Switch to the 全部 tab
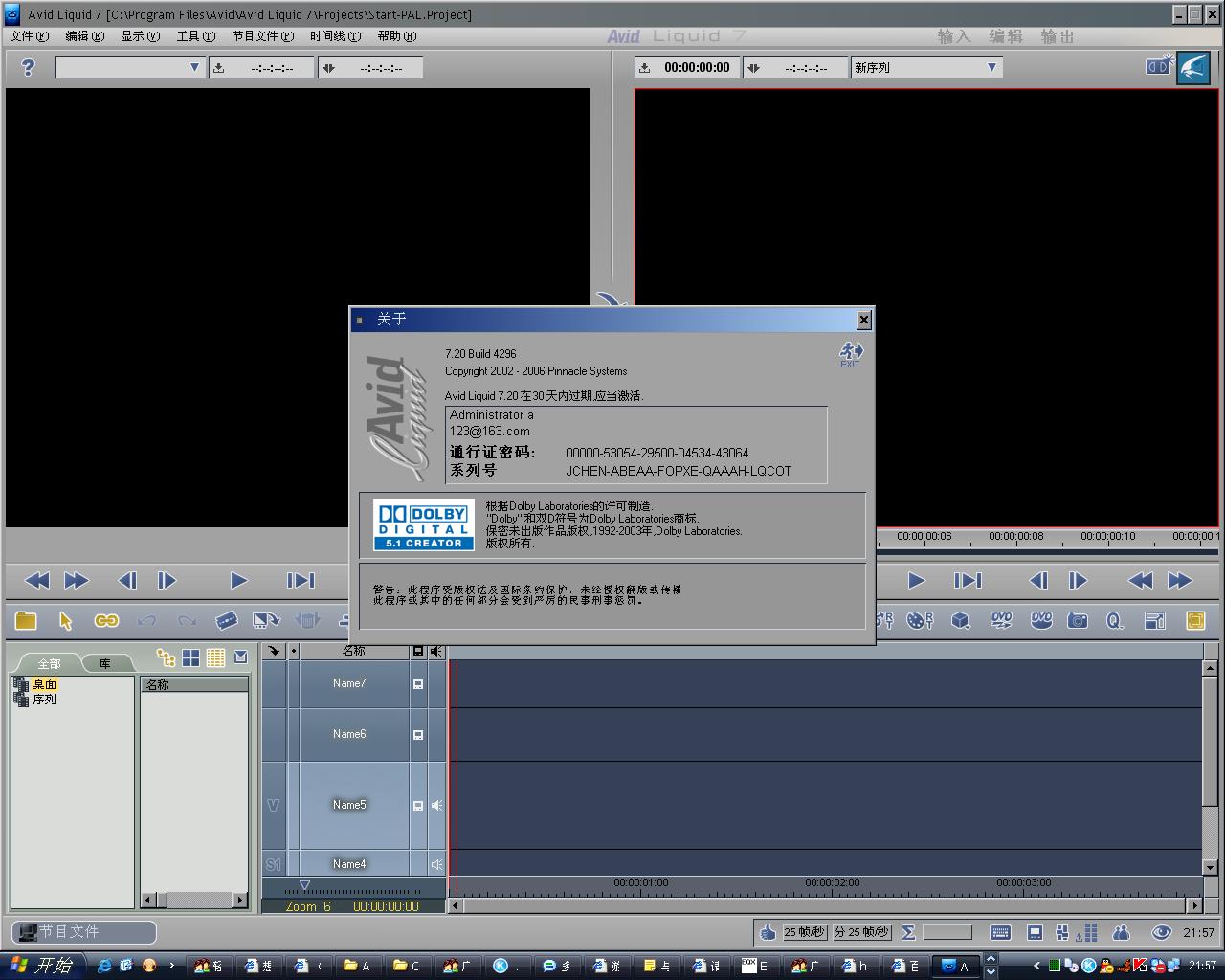This screenshot has height=980, width=1225. click(x=49, y=663)
